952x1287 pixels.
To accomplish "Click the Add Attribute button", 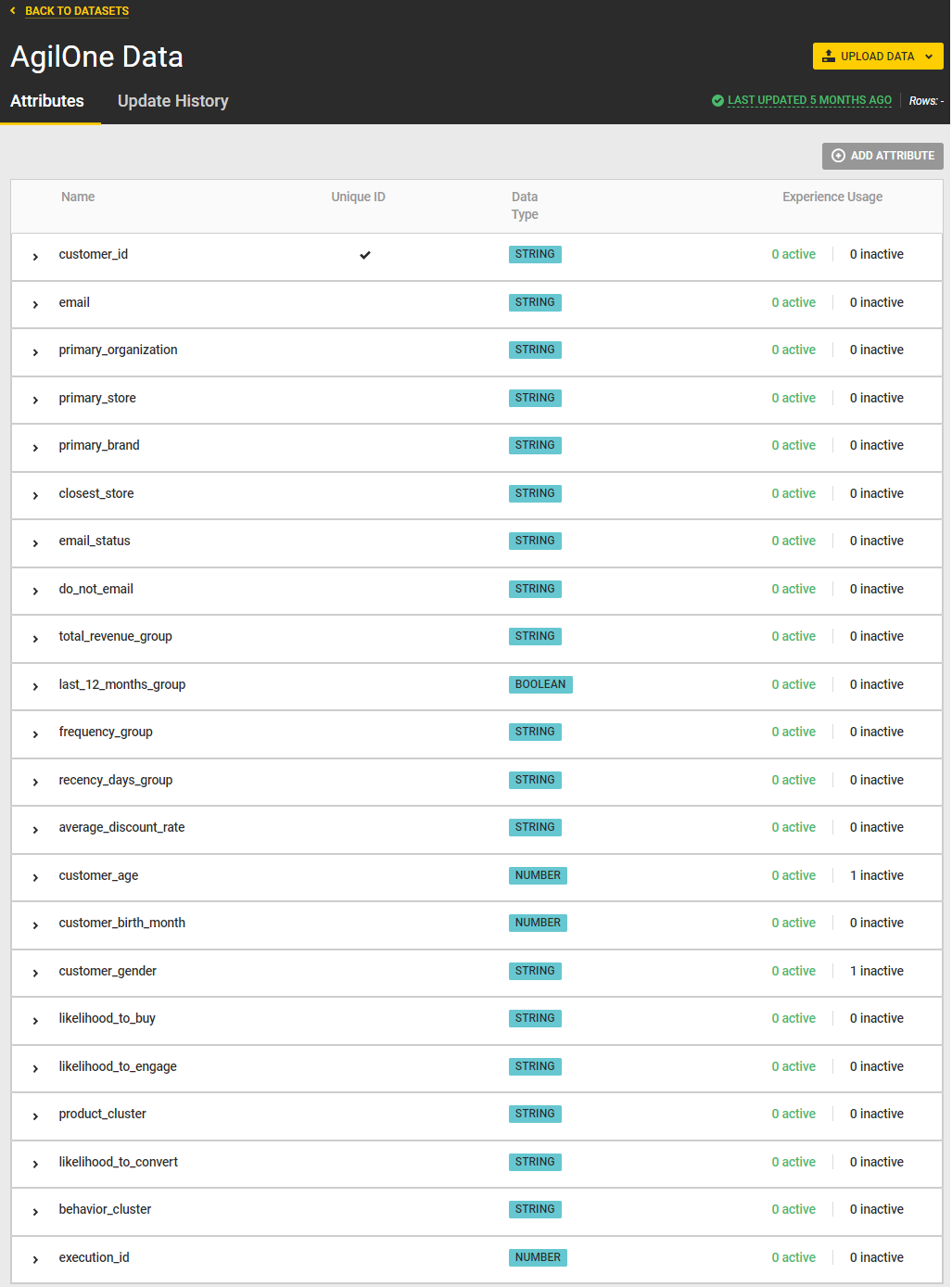I will click(882, 156).
